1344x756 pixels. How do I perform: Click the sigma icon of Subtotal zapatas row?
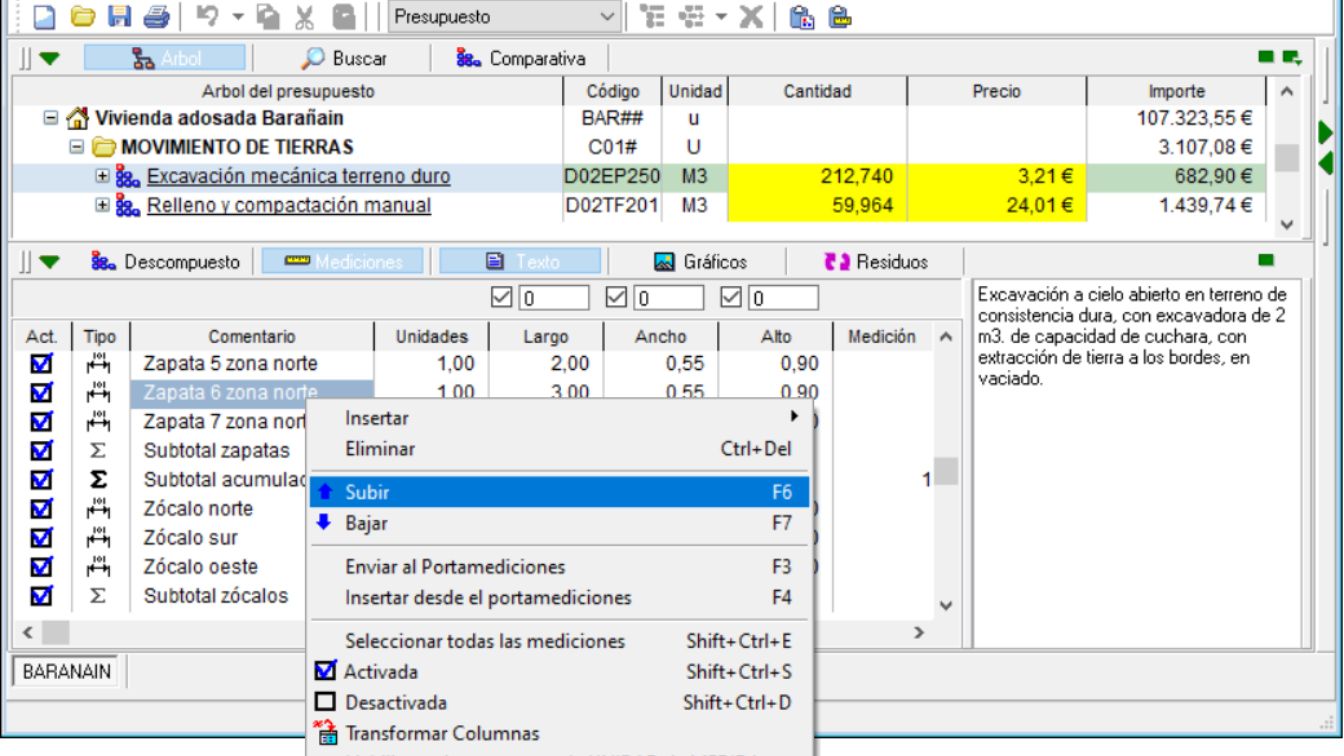[100, 450]
